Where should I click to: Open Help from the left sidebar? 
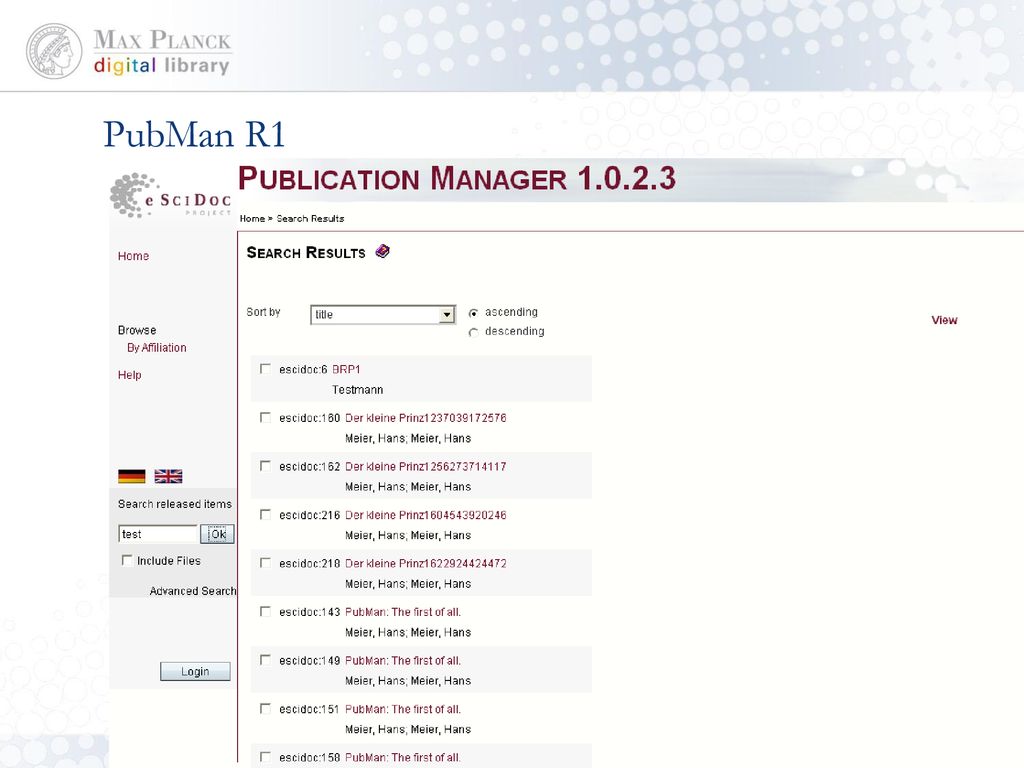click(129, 375)
